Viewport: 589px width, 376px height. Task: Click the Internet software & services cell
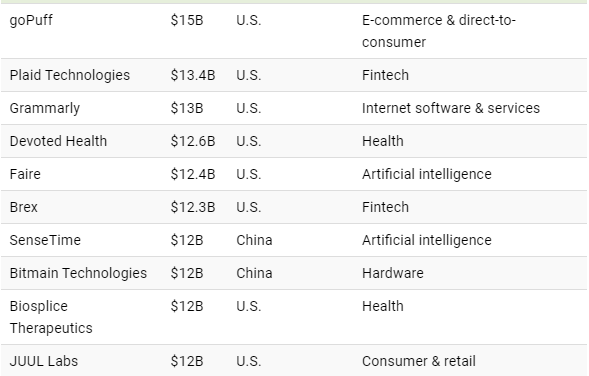(451, 108)
